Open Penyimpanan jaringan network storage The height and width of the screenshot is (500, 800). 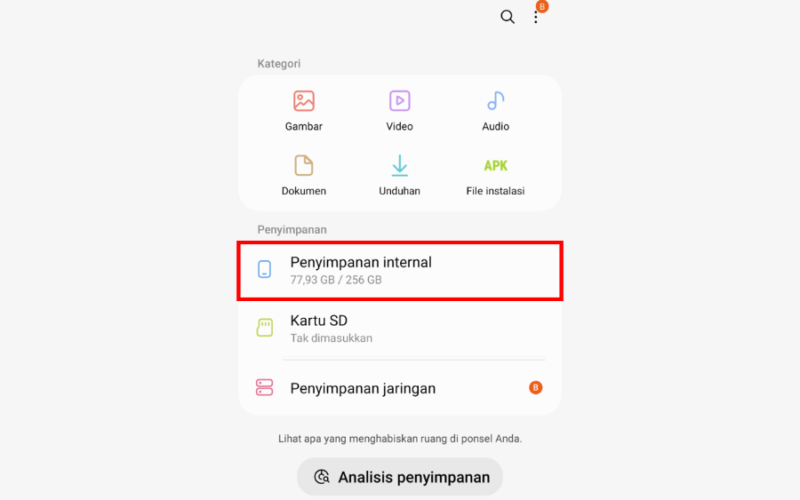[400, 388]
